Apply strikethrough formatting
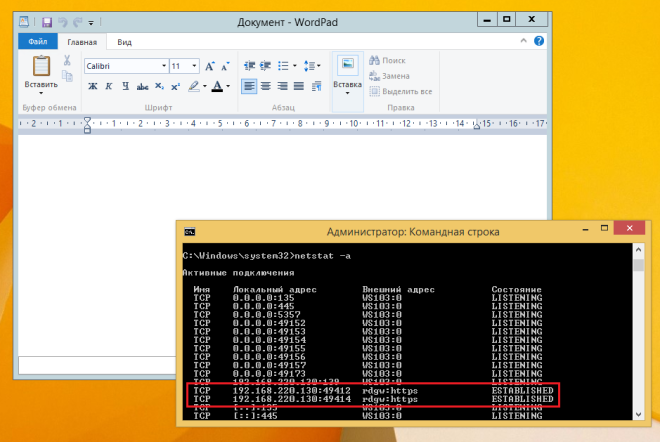This screenshot has height=442, width=660. tap(141, 87)
